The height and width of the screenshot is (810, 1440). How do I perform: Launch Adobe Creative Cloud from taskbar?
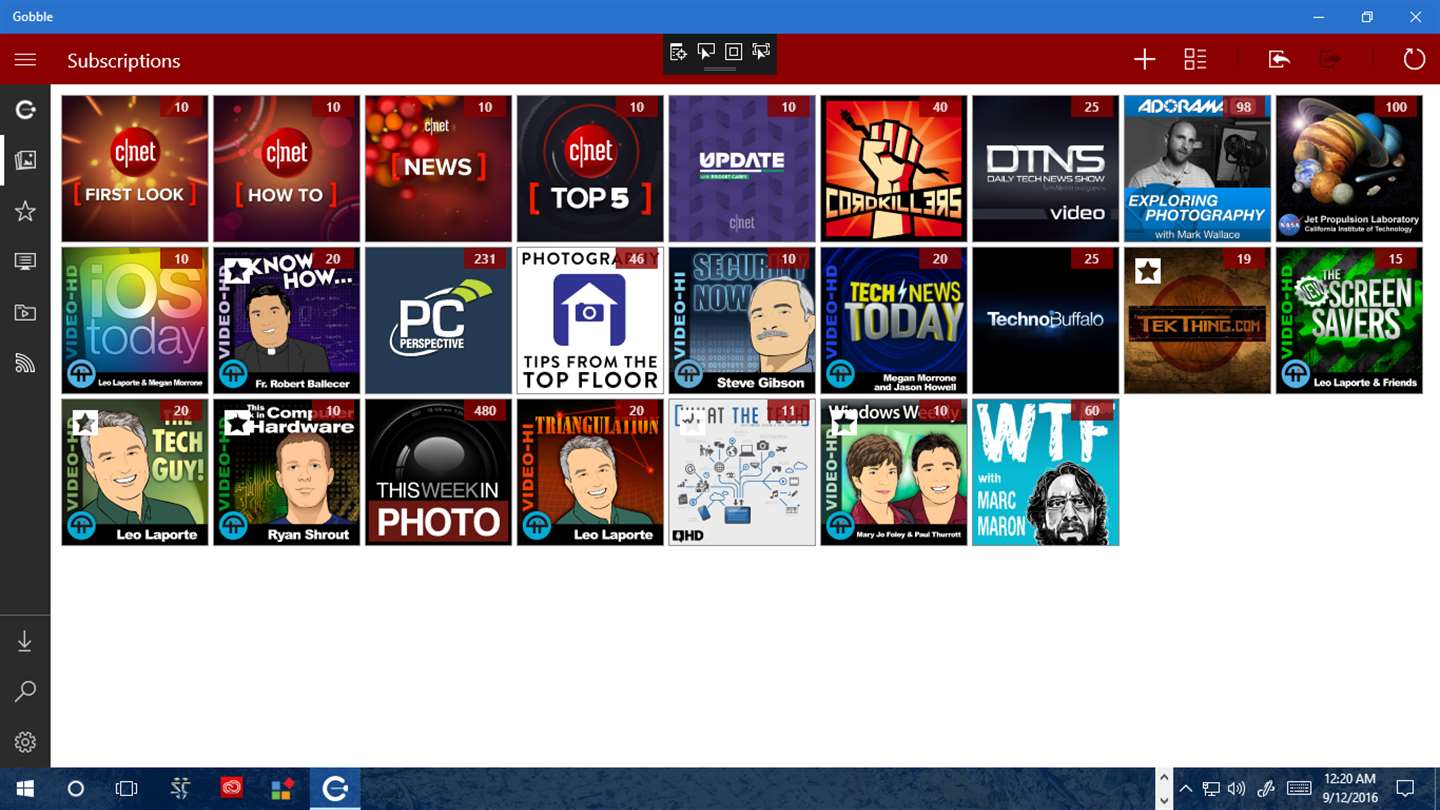coord(232,789)
